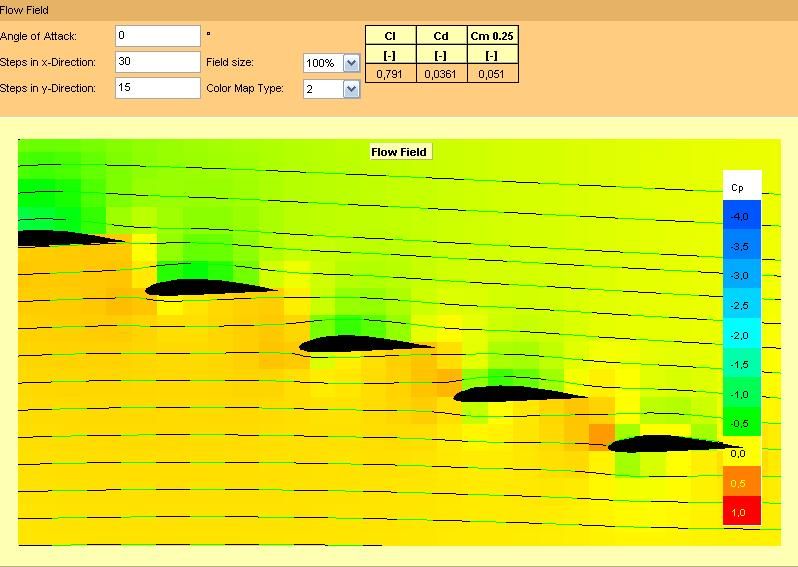Click the Cd value 0,0361 cell

coord(441,73)
